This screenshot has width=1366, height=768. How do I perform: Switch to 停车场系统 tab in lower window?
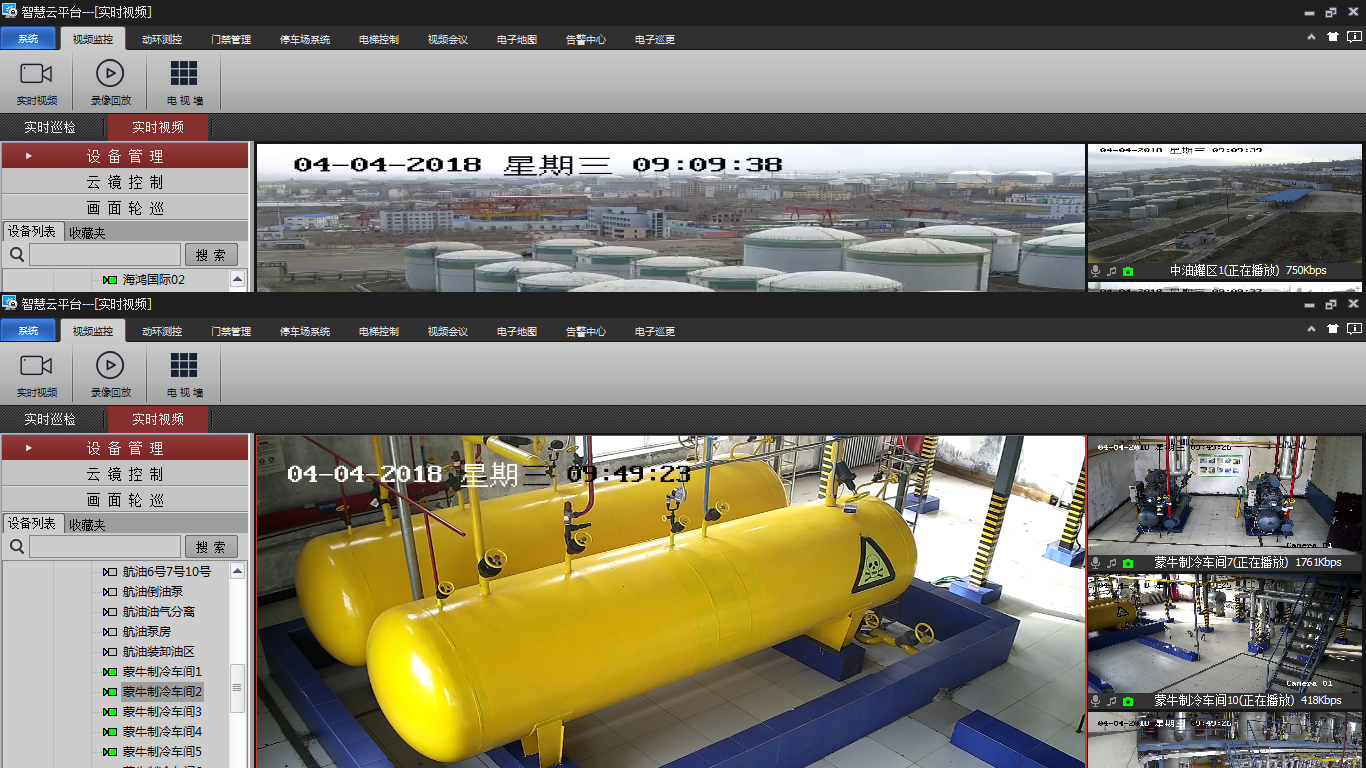pyautogui.click(x=305, y=332)
